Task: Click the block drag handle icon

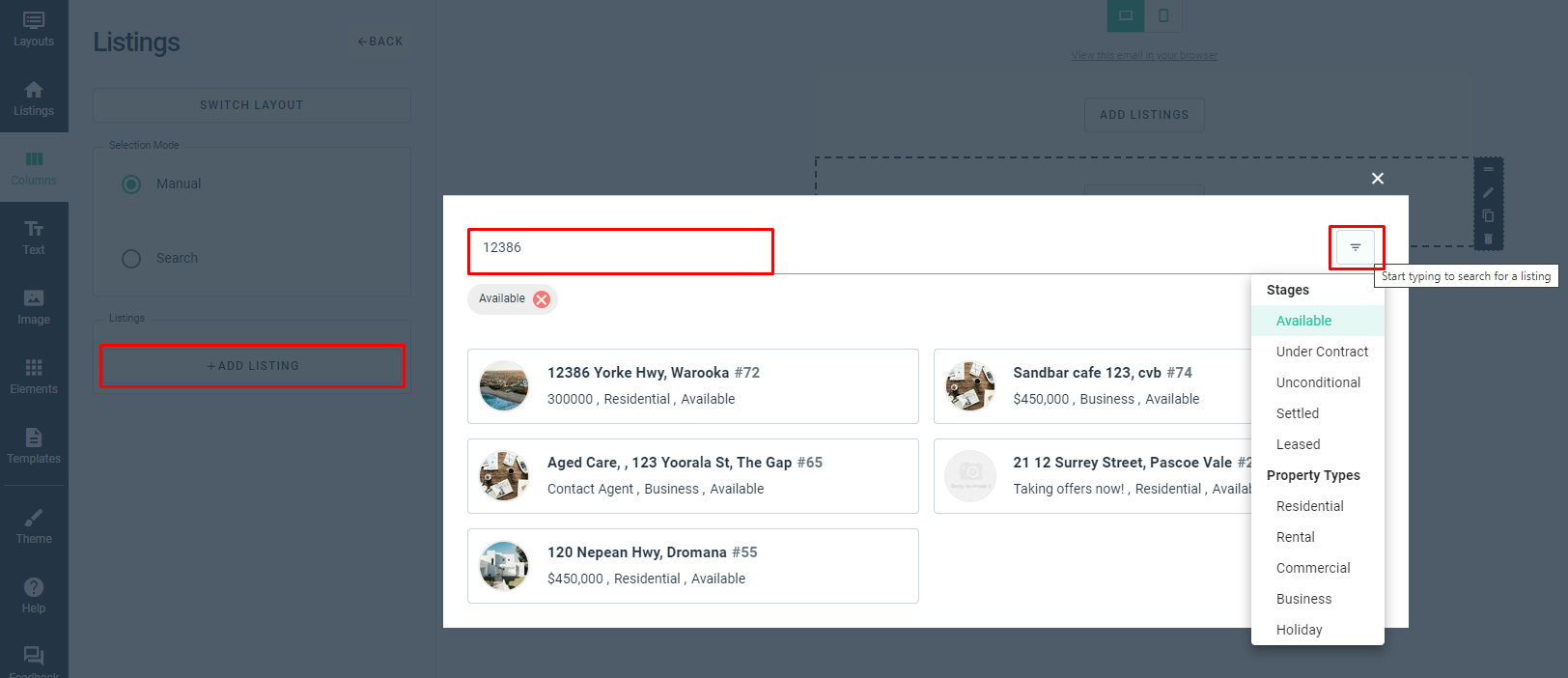Action: pyautogui.click(x=1488, y=169)
